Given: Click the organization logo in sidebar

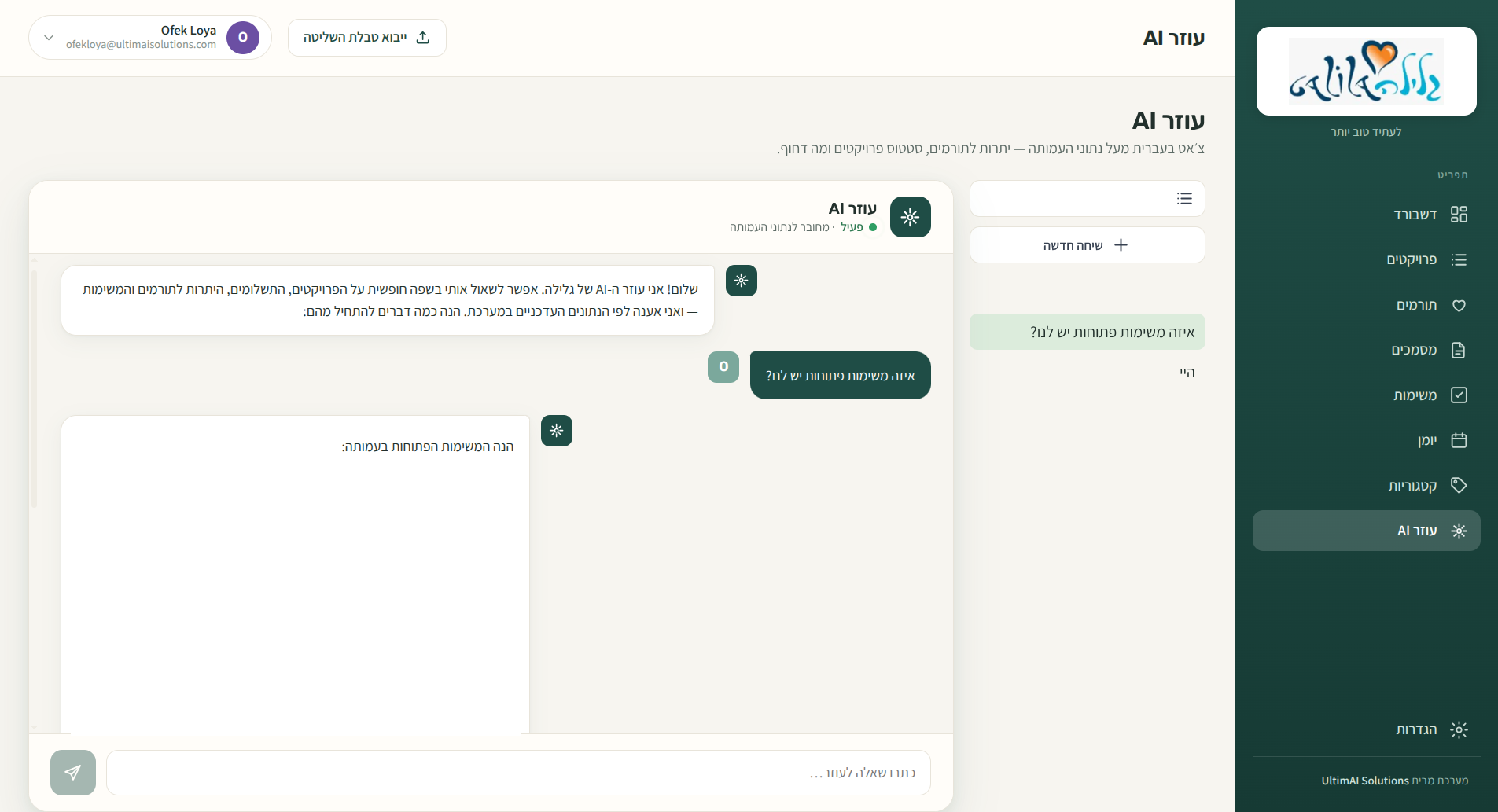Looking at the screenshot, I should click(1367, 71).
